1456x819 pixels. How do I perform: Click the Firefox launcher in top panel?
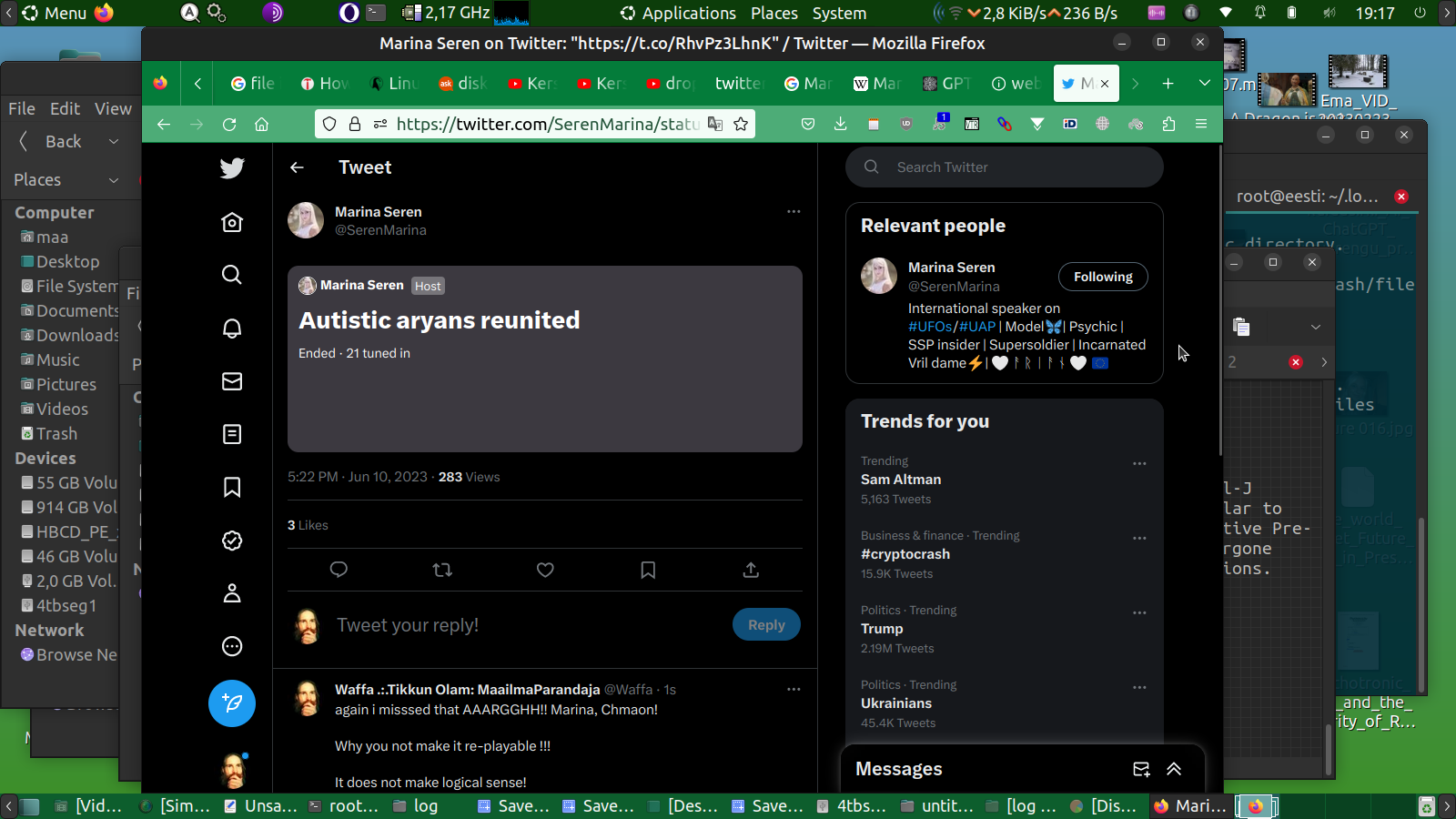coord(105,13)
